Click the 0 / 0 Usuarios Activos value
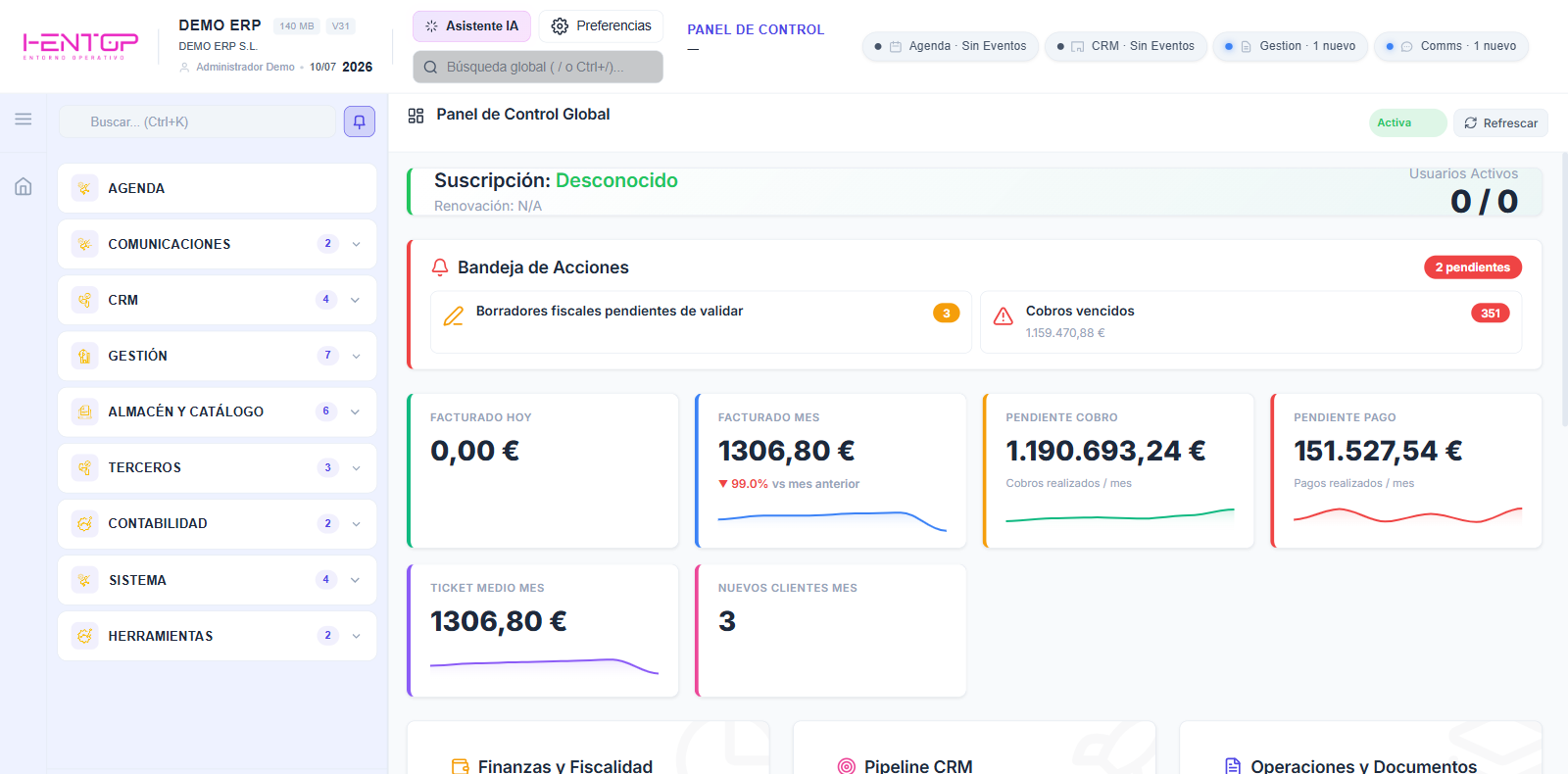The width and height of the screenshot is (1568, 774). pyautogui.click(x=1484, y=201)
